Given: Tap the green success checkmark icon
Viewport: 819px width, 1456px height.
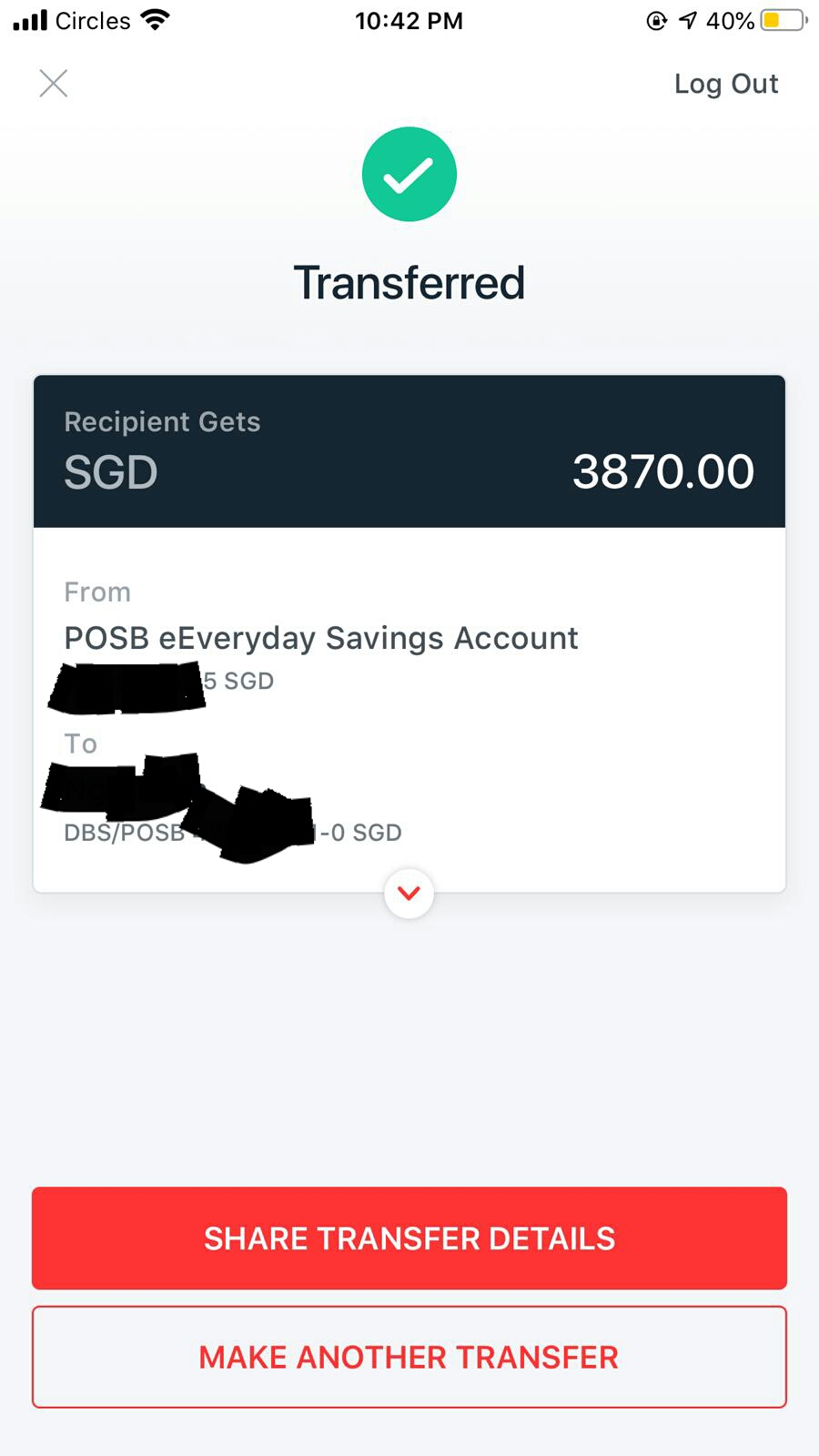Looking at the screenshot, I should (x=409, y=174).
